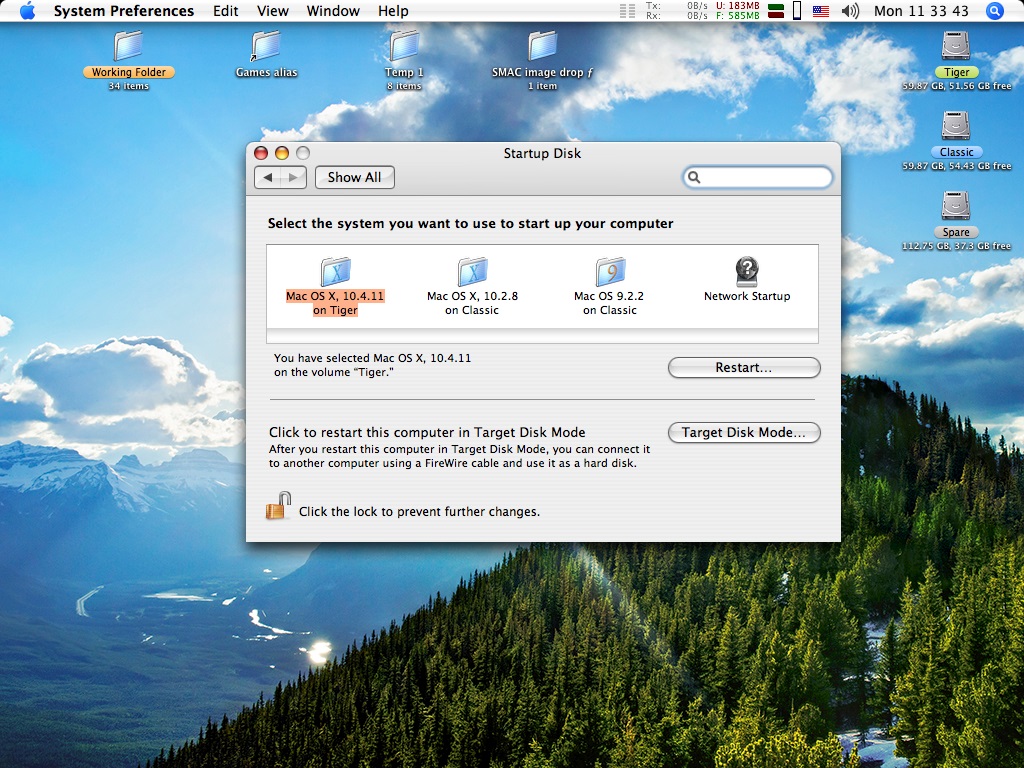The image size is (1024, 768).
Task: Click the Target Disk Mode... button
Action: tap(744, 432)
